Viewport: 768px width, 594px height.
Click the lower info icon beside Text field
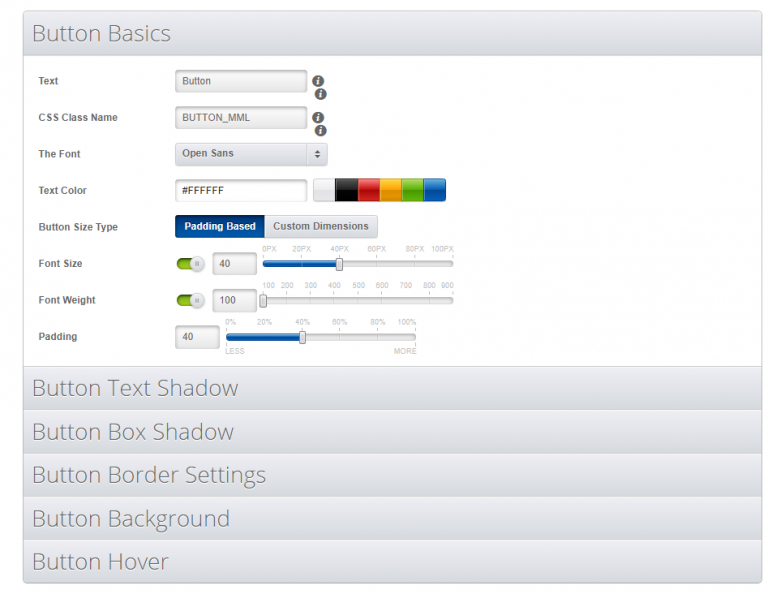click(321, 94)
